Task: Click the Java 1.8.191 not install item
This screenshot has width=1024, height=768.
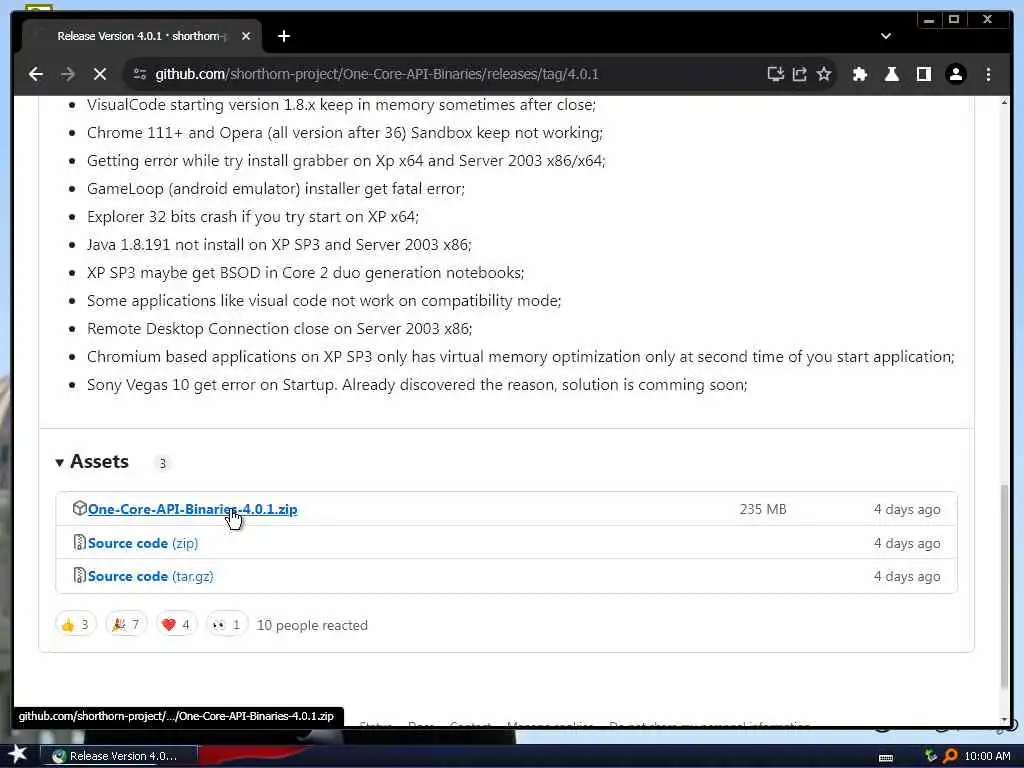Action: tap(279, 245)
